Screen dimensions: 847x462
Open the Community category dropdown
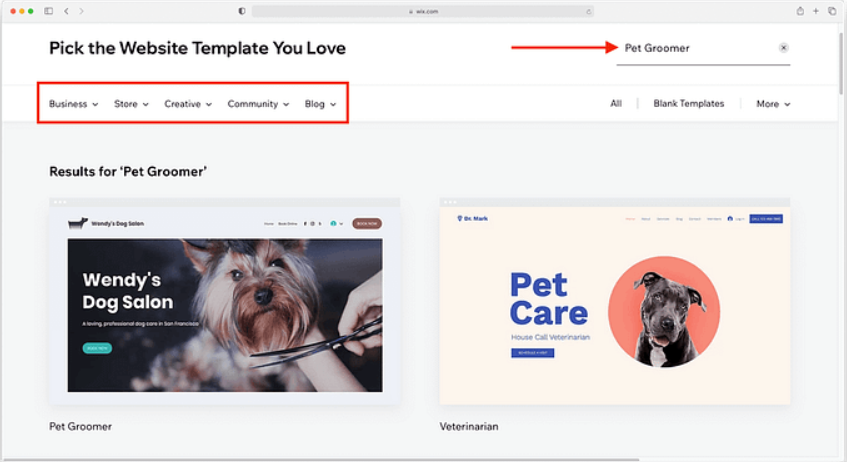pos(258,104)
